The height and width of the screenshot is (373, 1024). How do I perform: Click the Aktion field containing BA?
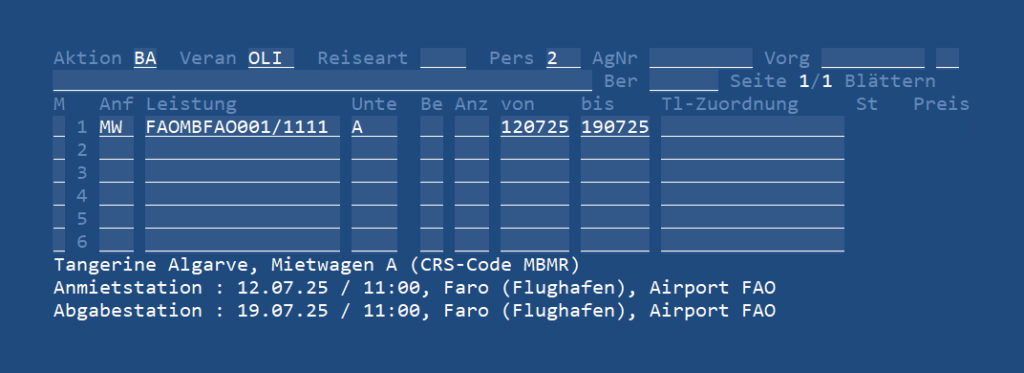(145, 58)
